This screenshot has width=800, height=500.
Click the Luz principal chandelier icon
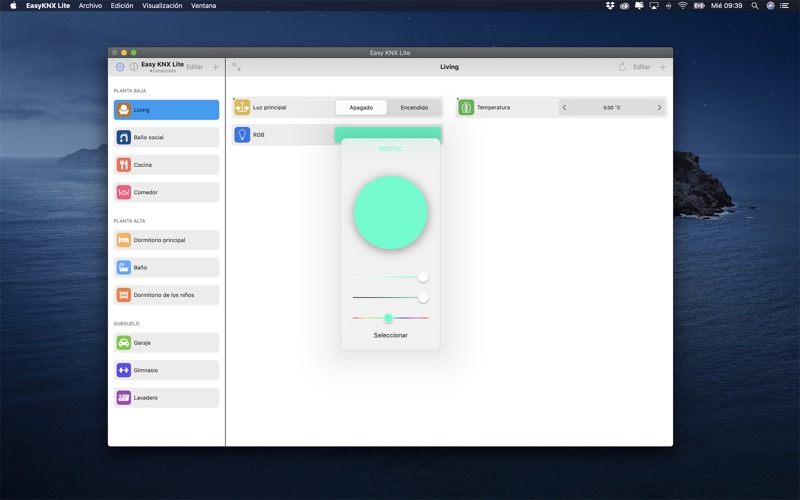pyautogui.click(x=242, y=107)
